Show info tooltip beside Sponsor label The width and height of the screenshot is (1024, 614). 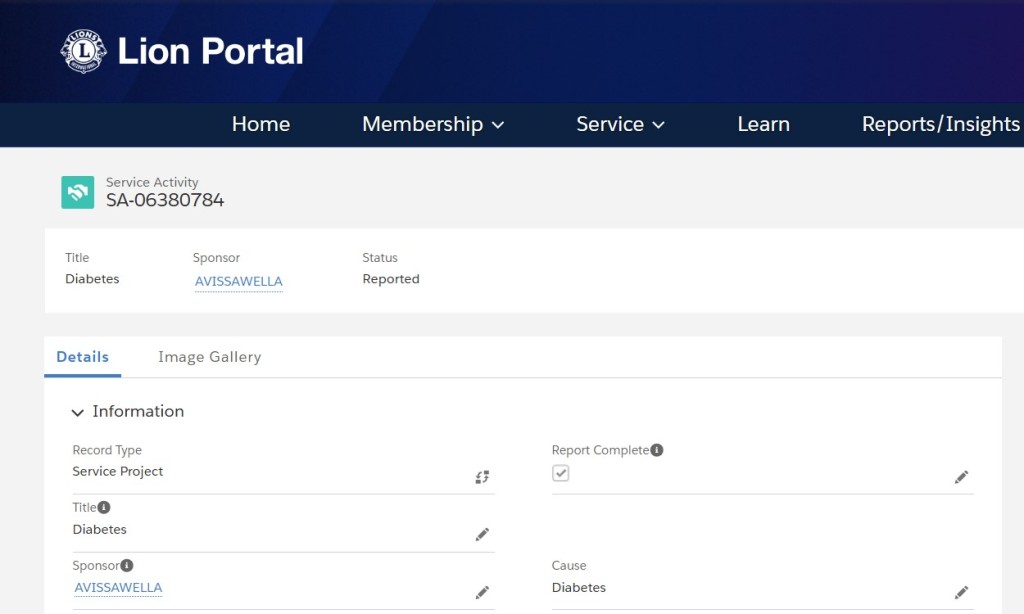127,565
